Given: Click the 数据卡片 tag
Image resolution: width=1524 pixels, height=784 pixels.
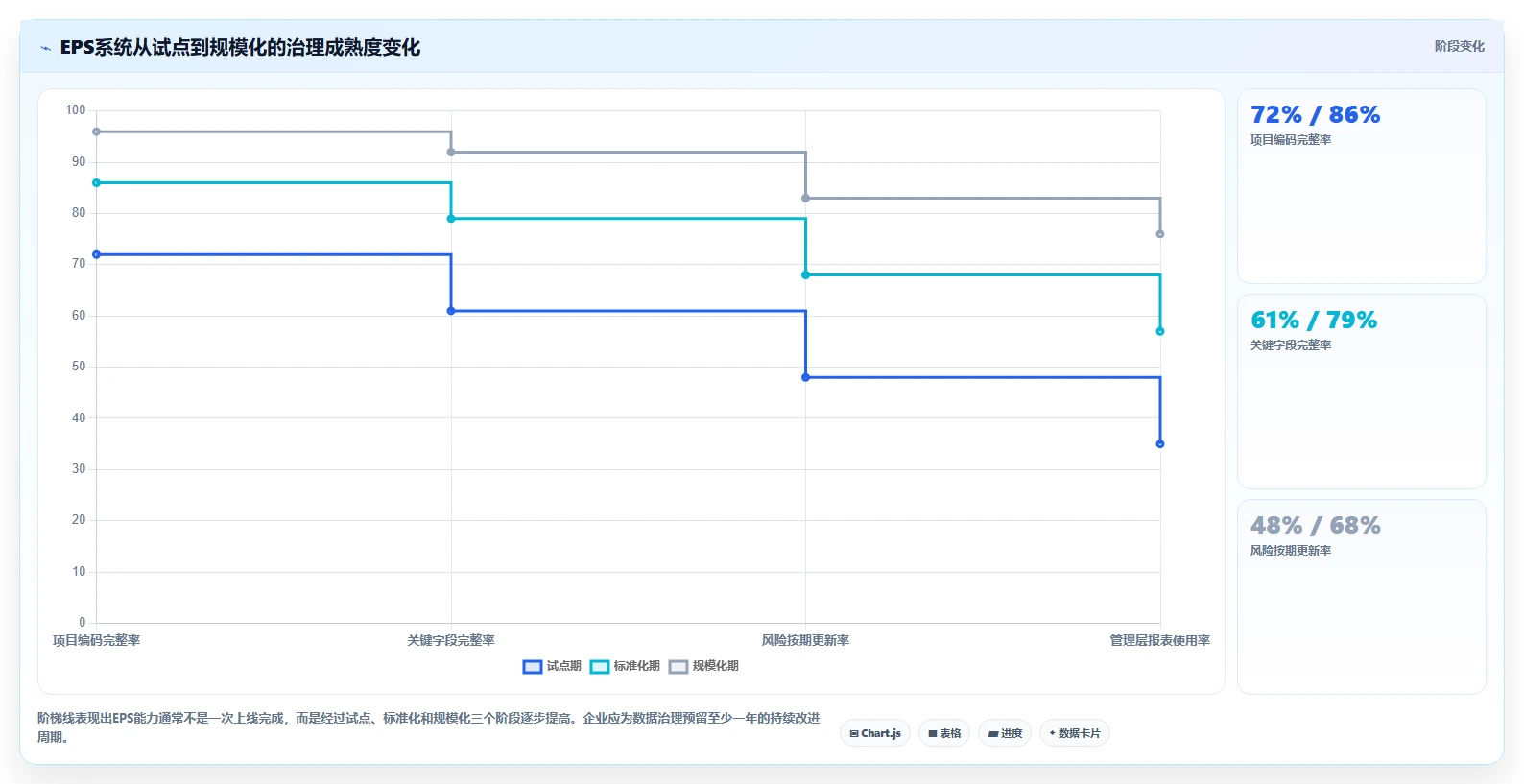Looking at the screenshot, I should (x=1075, y=733).
